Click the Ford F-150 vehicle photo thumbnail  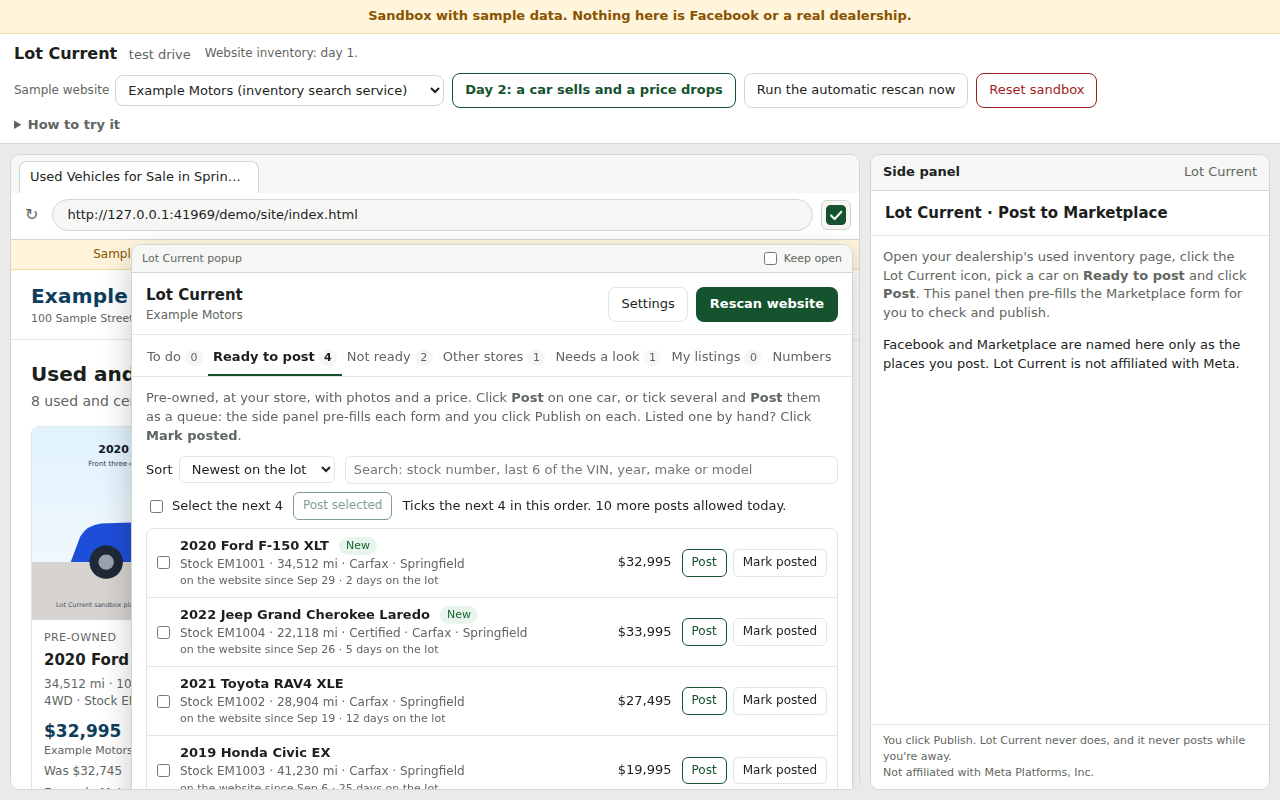tap(82, 523)
